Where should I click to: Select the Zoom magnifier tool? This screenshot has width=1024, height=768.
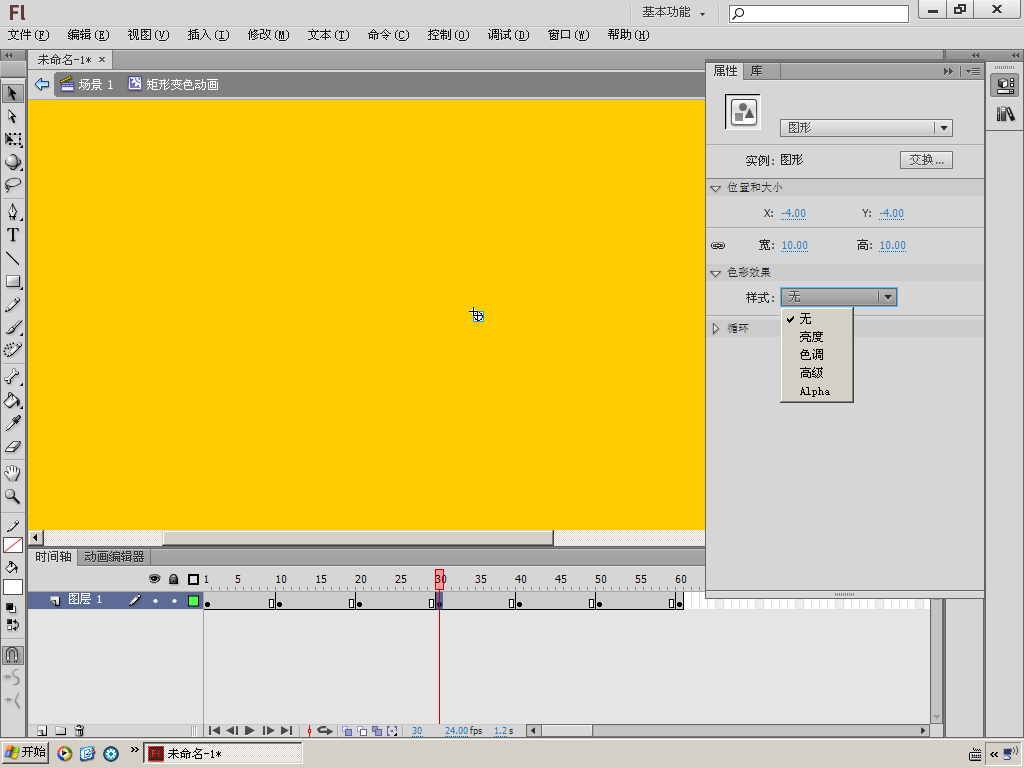(13, 496)
